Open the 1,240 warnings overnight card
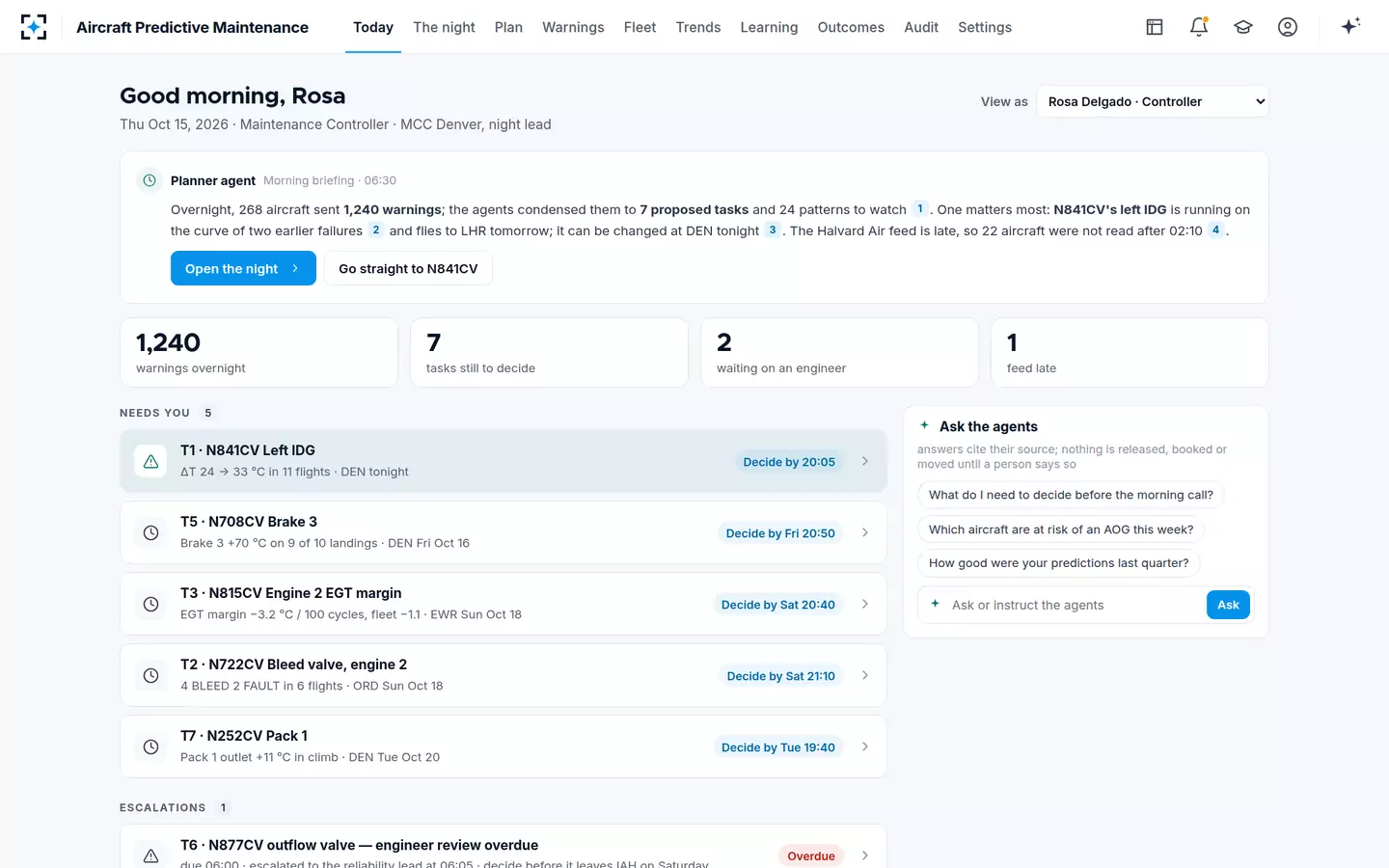 click(259, 353)
